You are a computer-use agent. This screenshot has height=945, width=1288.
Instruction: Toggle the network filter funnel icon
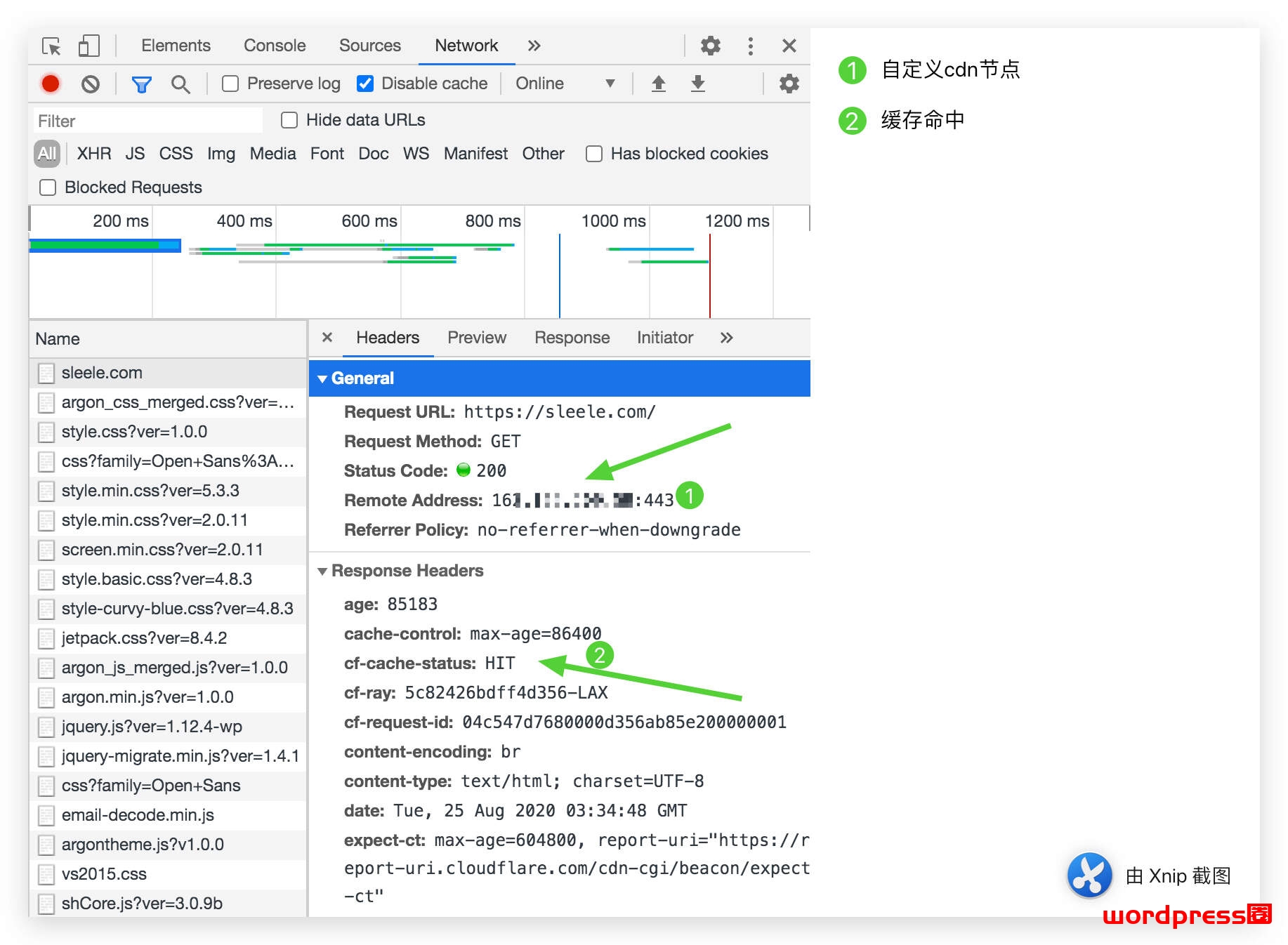click(x=142, y=85)
